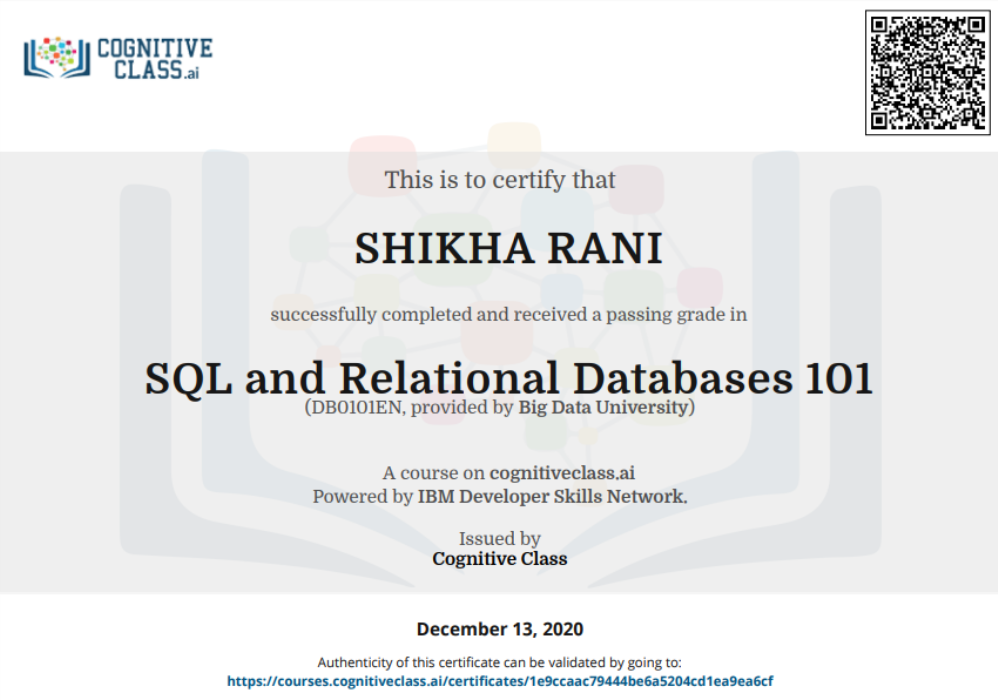Click the Cognitive Class book logo icon
This screenshot has height=700, width=998.
[x=57, y=57]
